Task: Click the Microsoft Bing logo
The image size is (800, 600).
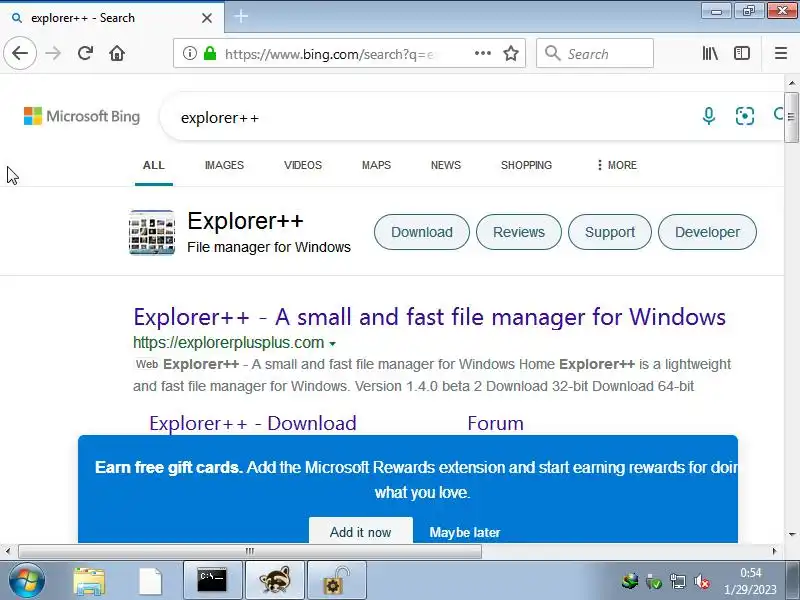Action: pos(82,116)
